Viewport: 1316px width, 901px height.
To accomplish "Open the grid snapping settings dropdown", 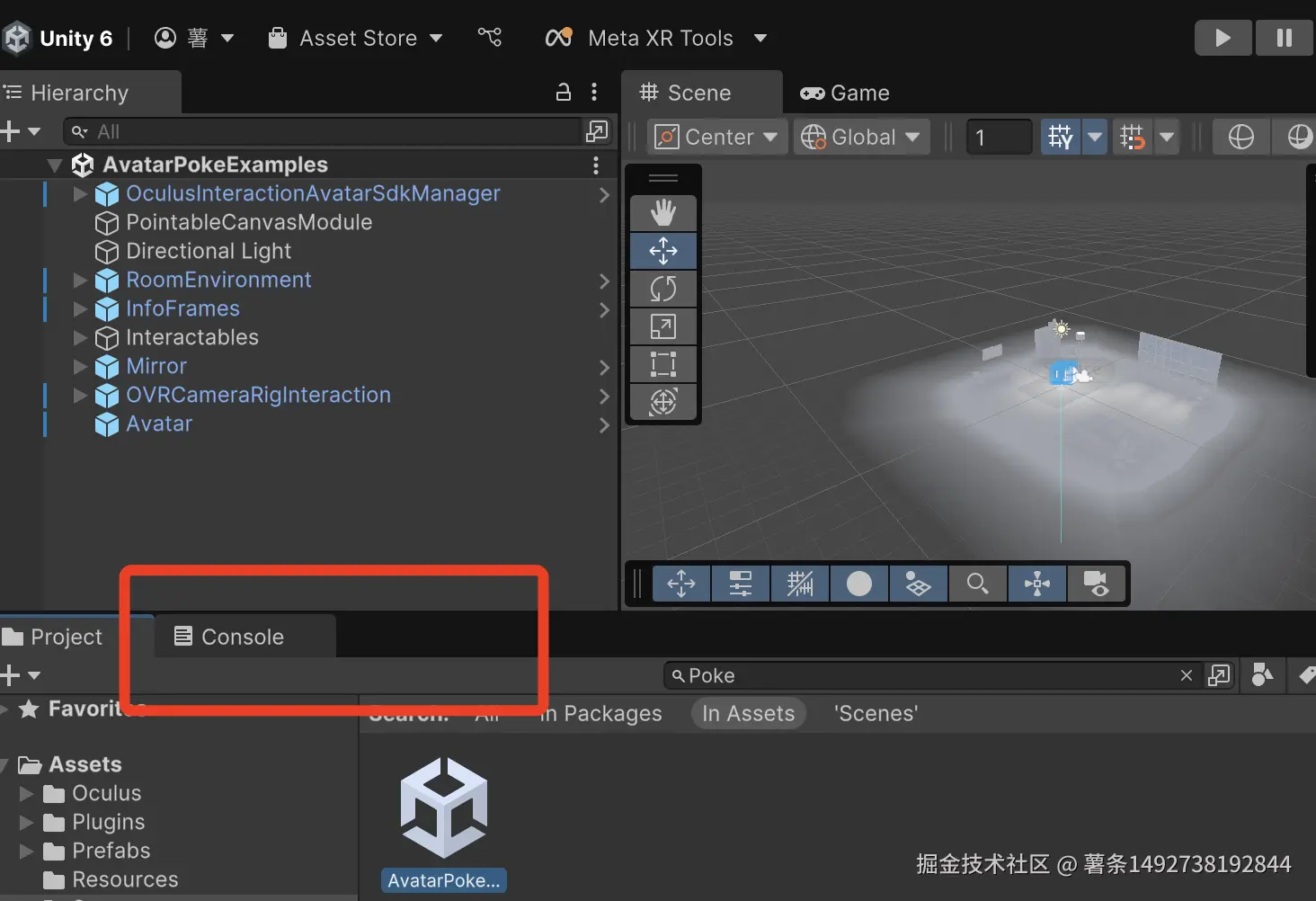I will pos(1095,137).
